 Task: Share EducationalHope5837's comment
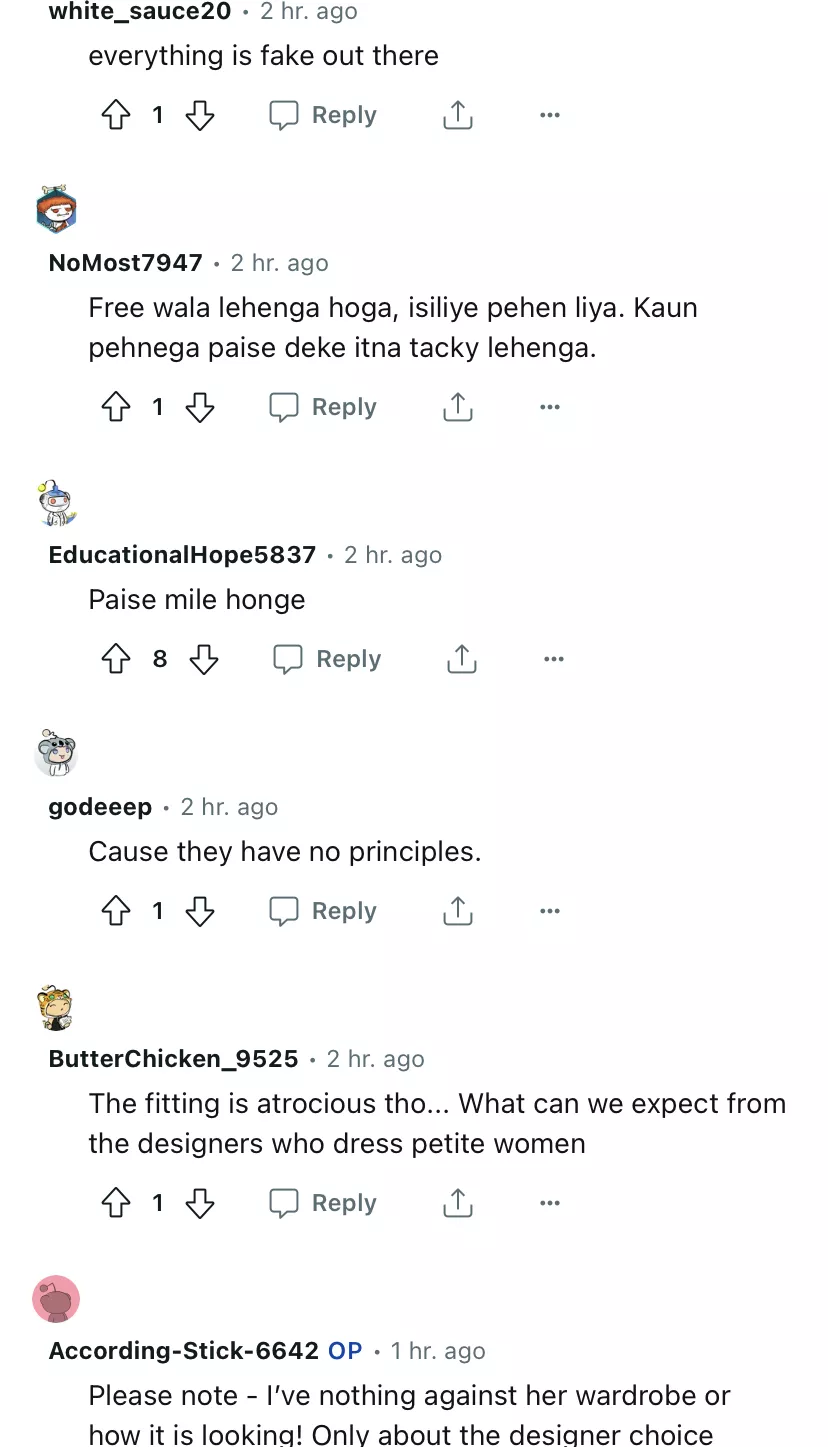[461, 660]
